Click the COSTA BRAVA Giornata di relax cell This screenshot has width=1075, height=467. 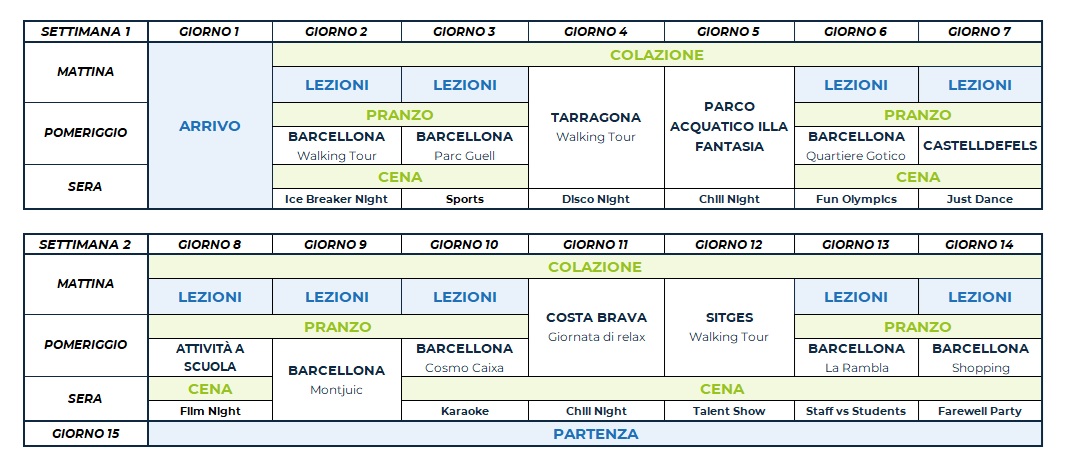coord(596,327)
